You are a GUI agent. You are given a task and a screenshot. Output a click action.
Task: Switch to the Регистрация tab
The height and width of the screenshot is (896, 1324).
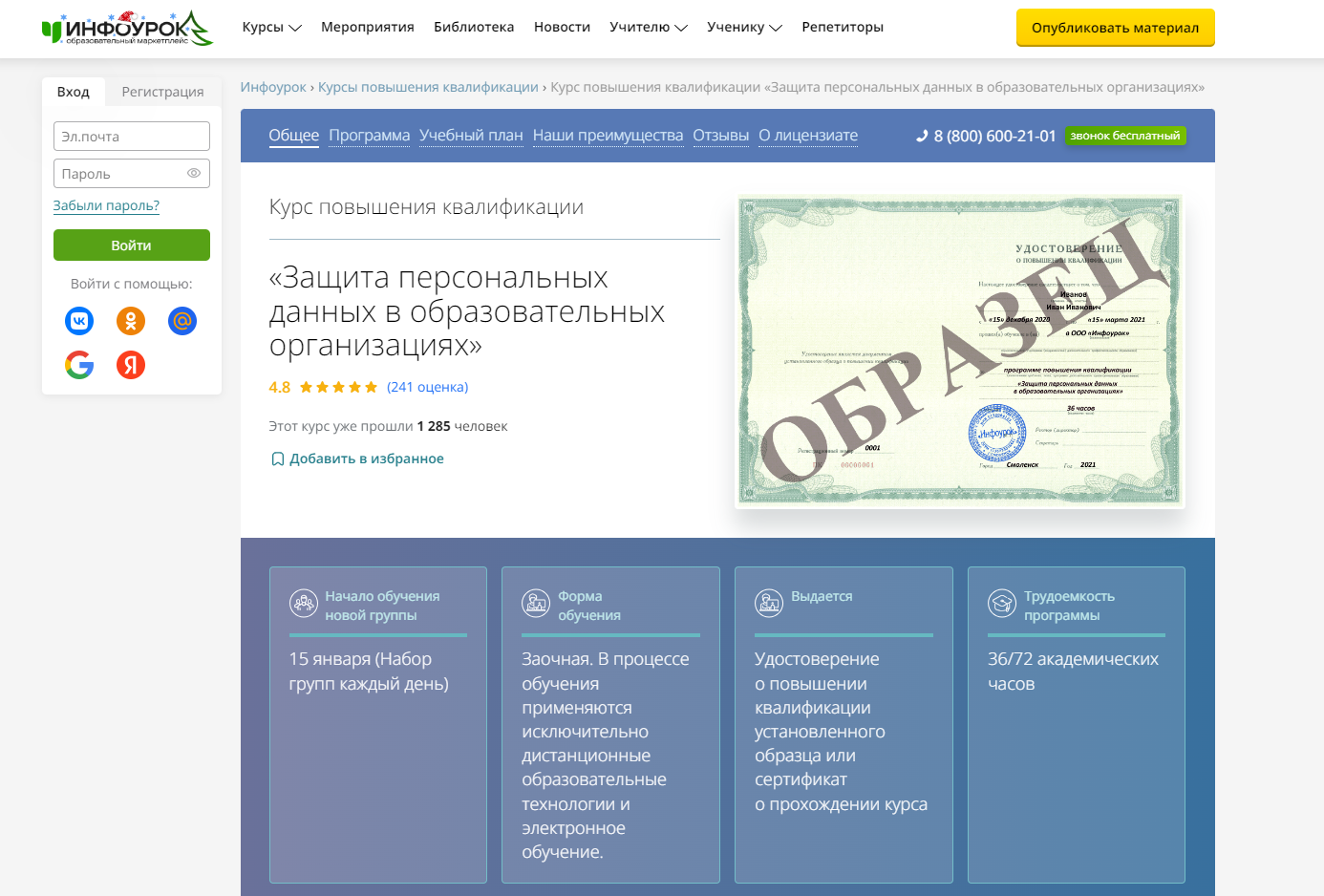click(x=162, y=92)
